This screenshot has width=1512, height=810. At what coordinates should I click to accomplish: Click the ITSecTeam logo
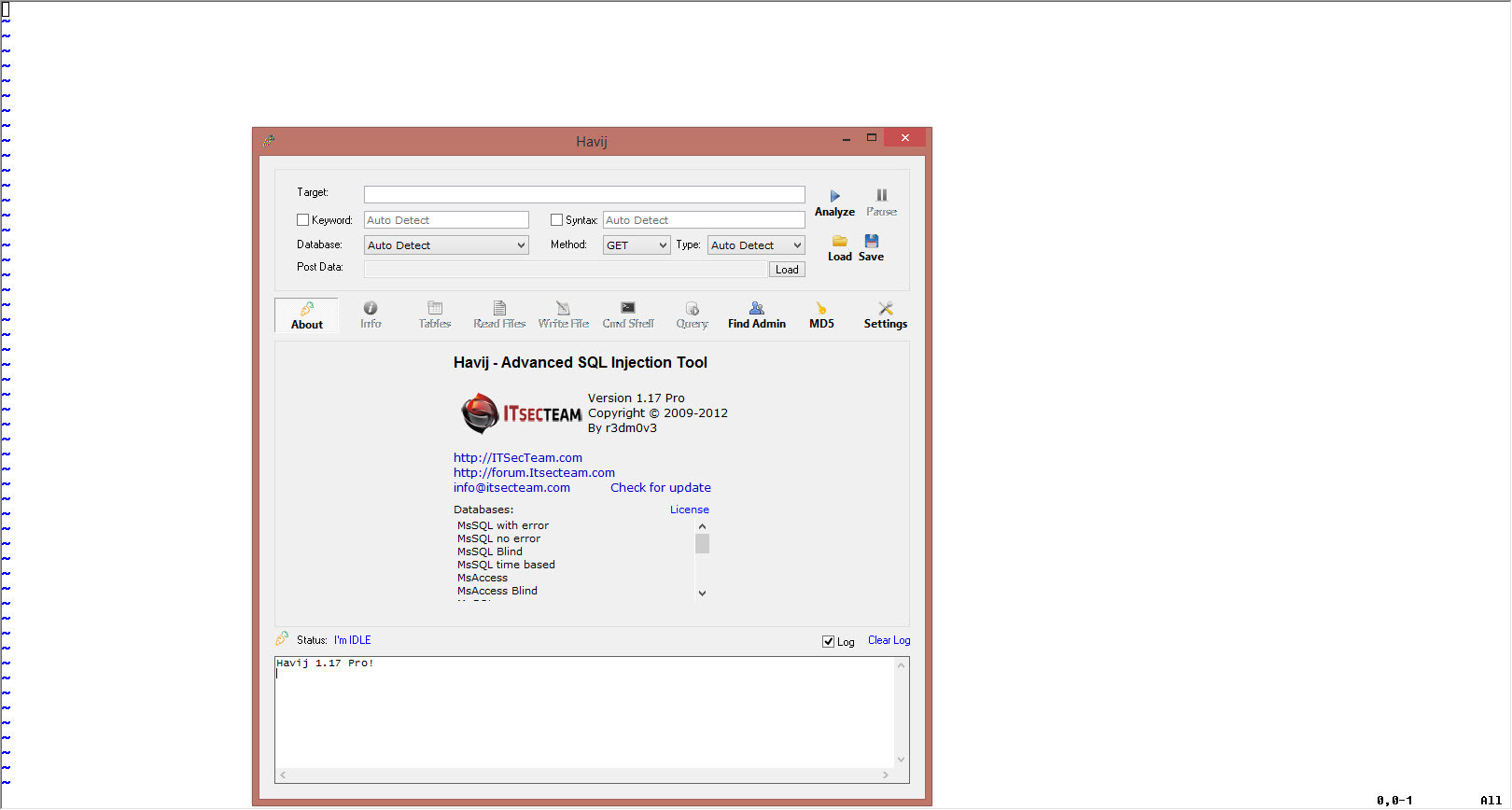click(522, 412)
